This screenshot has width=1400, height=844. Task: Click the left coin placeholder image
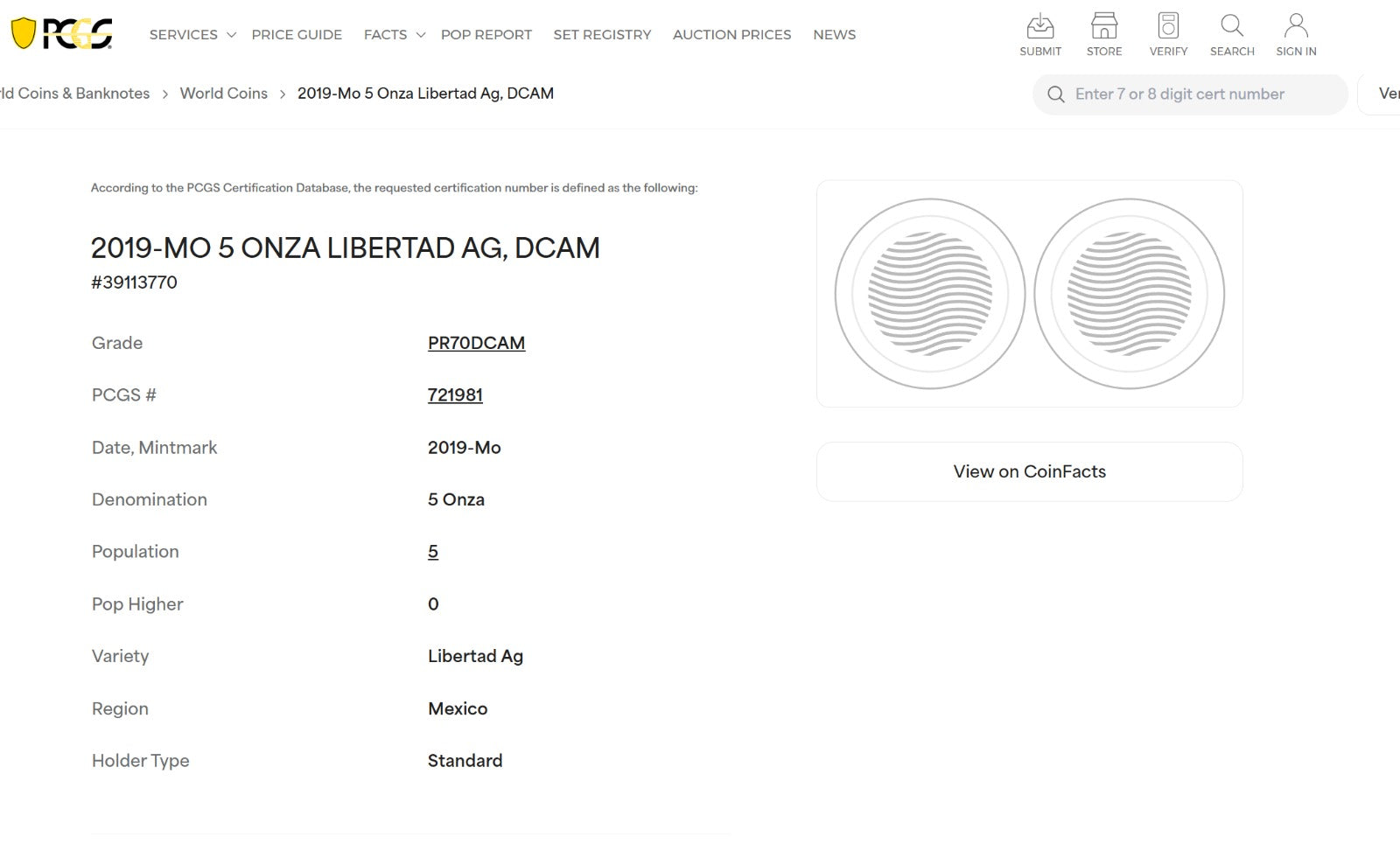[930, 294]
